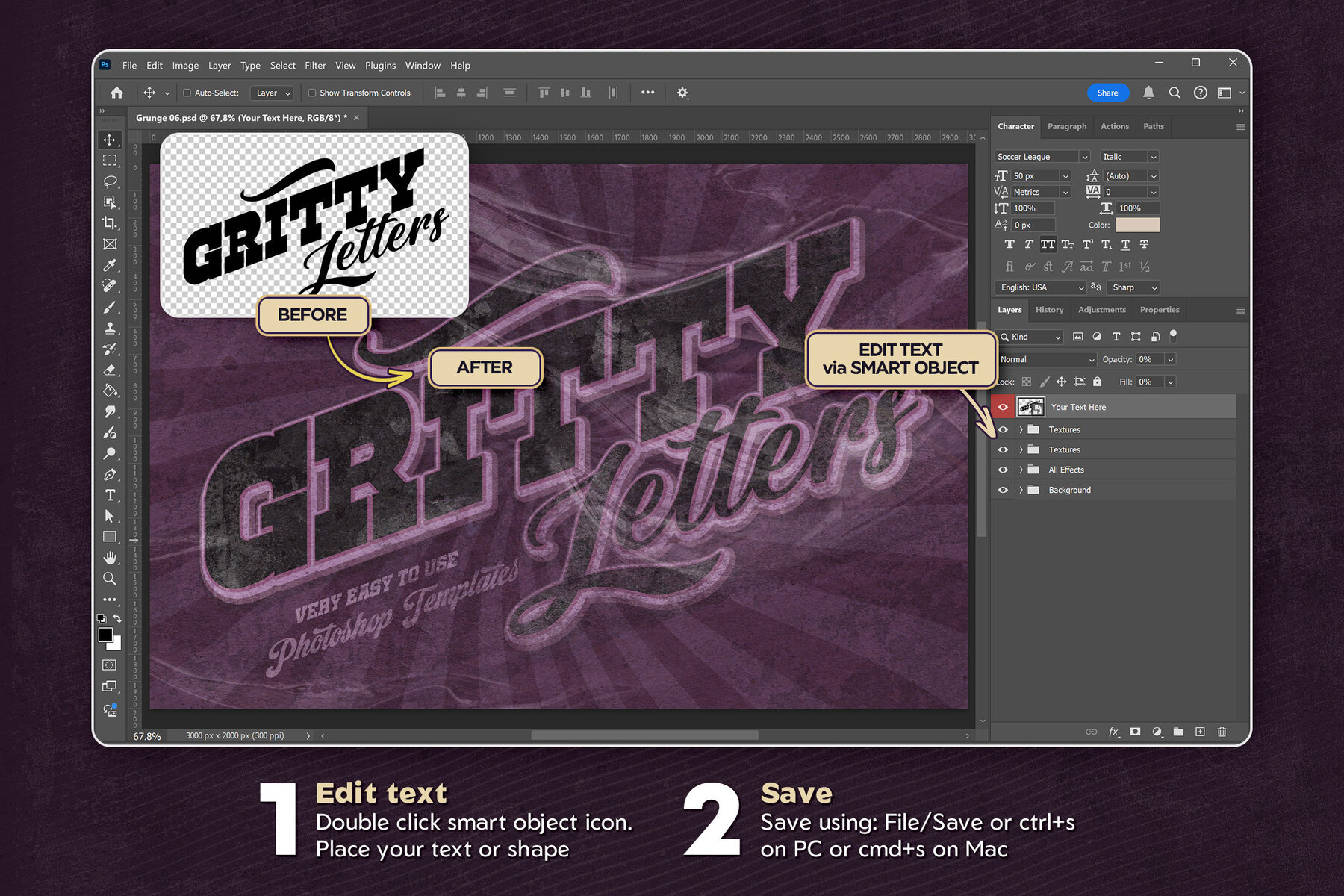1344x896 pixels.
Task: Hide the Background layer
Action: coord(1004,490)
